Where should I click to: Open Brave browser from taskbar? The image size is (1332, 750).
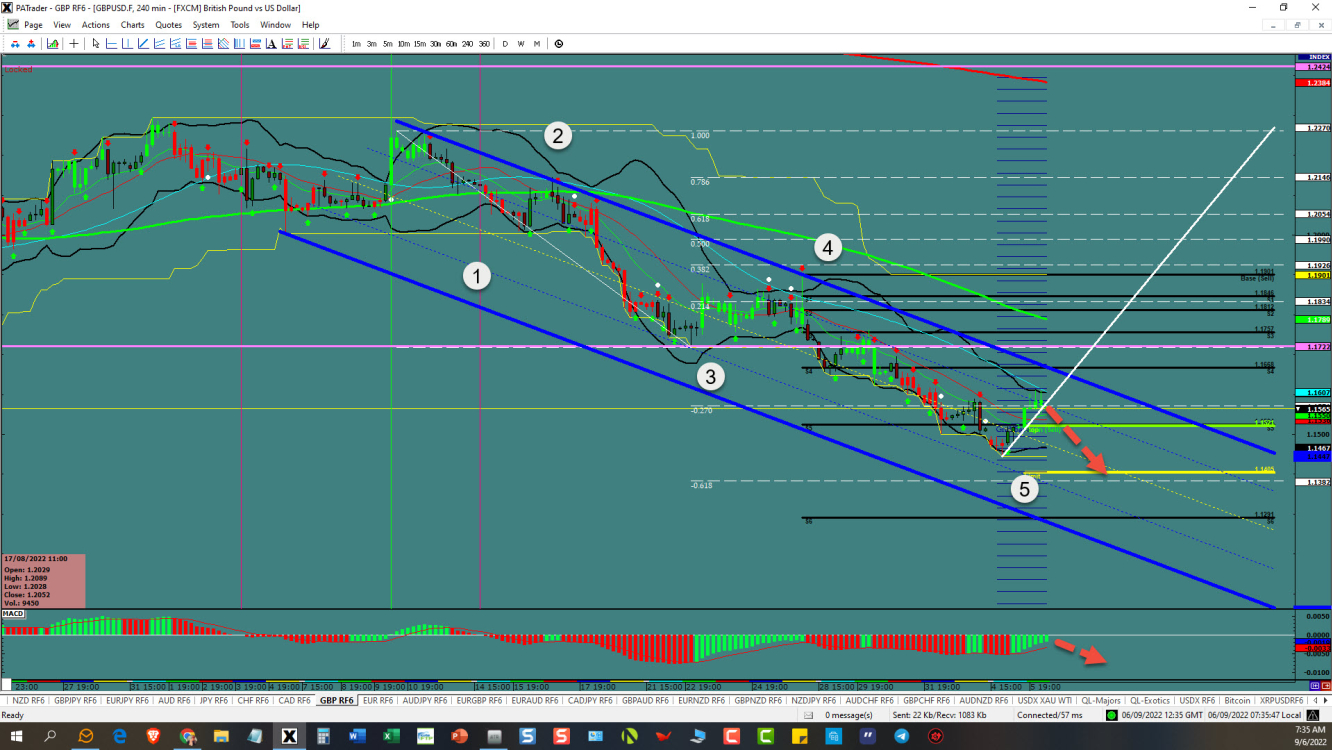pyautogui.click(x=153, y=736)
